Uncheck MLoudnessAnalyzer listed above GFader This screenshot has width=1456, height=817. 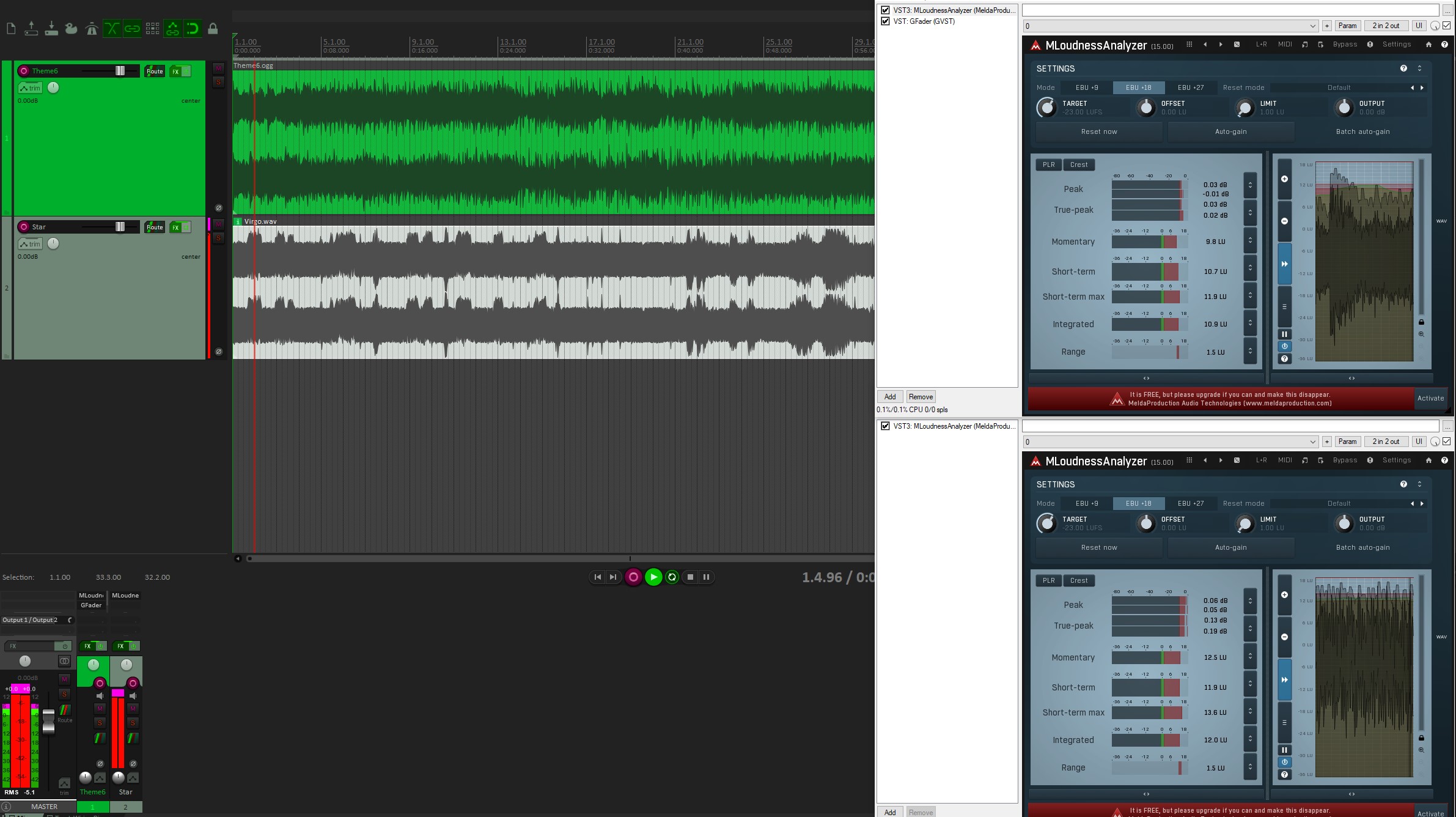(x=885, y=10)
